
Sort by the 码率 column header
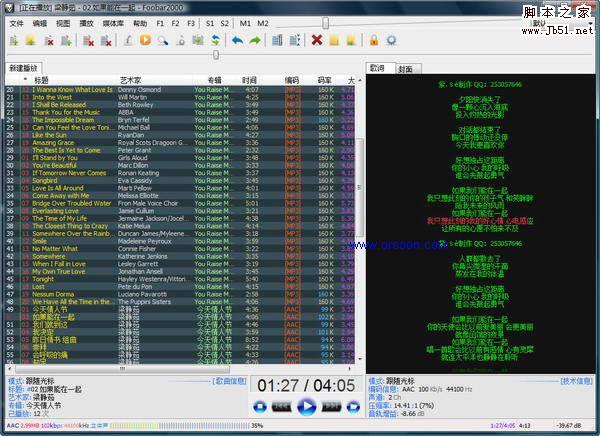click(324, 80)
